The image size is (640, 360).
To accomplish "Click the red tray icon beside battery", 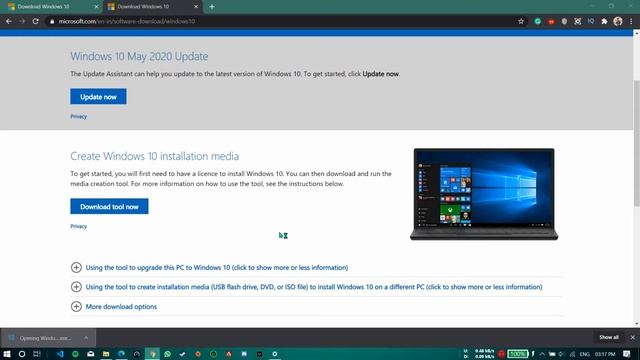I will [502, 354].
